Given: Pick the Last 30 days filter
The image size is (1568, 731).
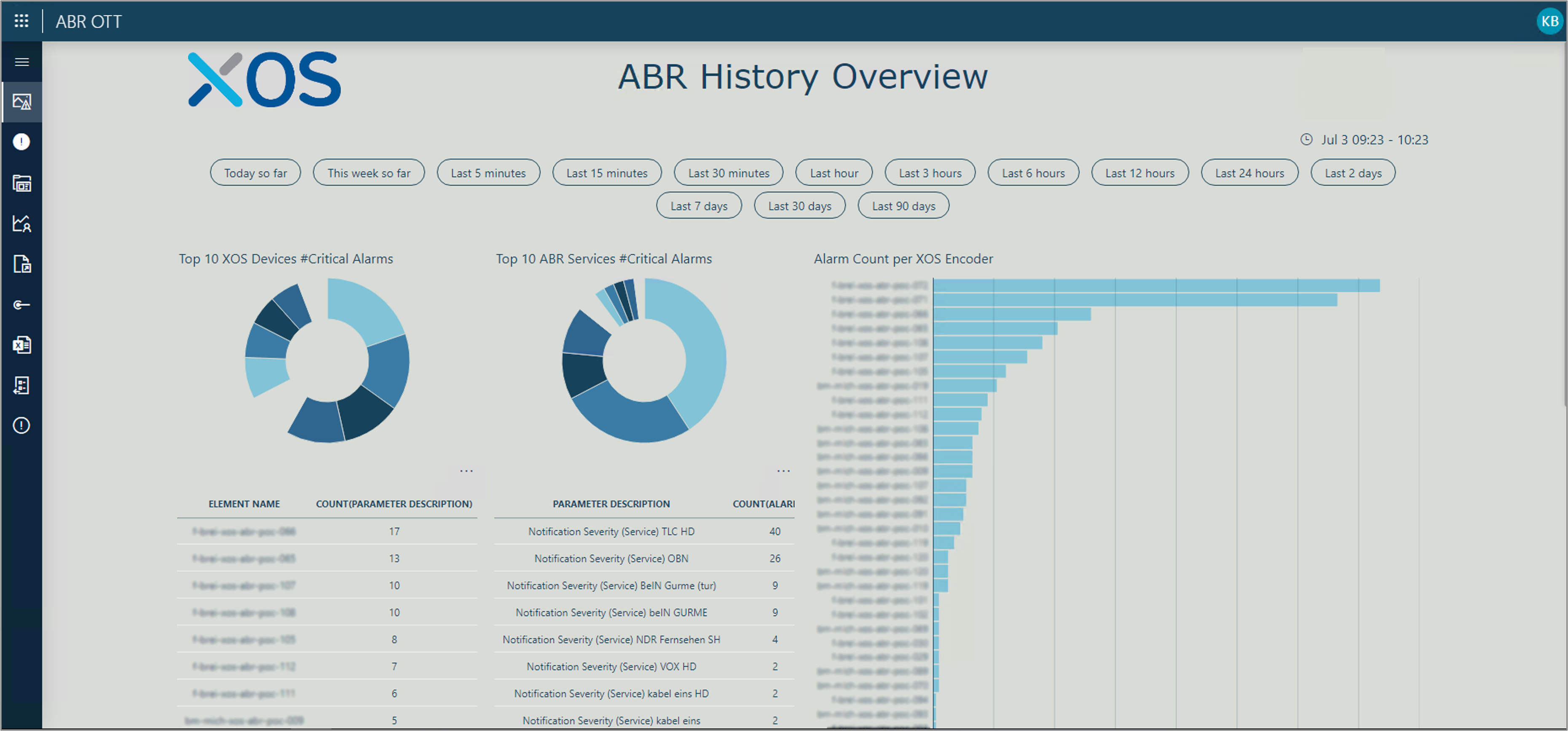Looking at the screenshot, I should [x=800, y=206].
